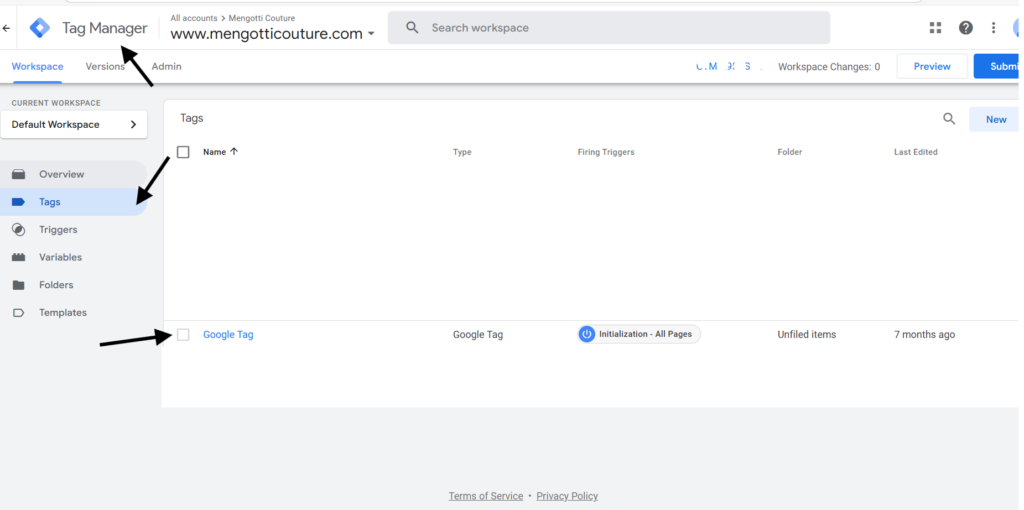The image size is (1024, 510).
Task: Click the back arrow beside Tag Manager logo
Action: (7, 28)
